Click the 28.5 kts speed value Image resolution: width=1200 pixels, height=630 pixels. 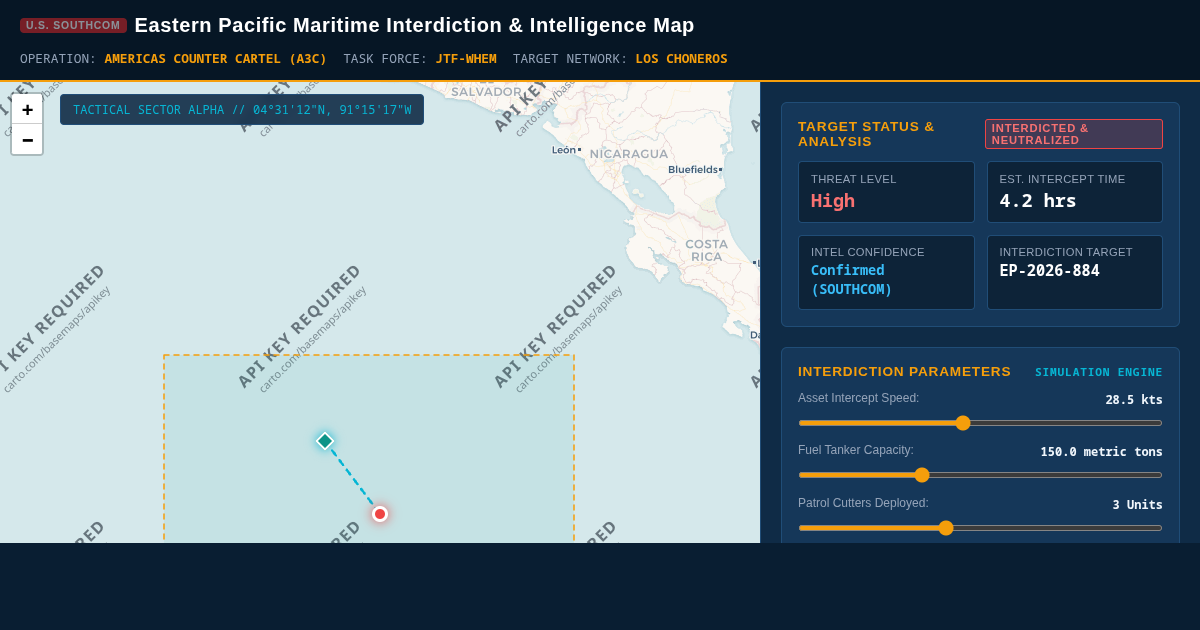pyautogui.click(x=1134, y=400)
